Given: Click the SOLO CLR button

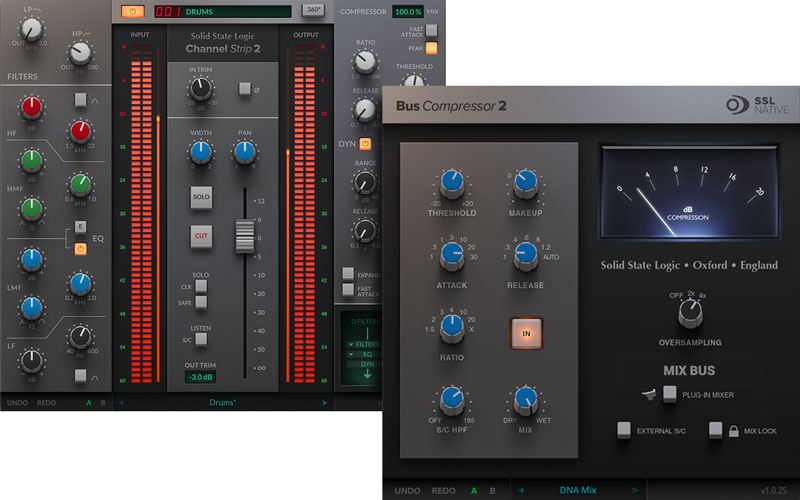Looking at the screenshot, I should click(201, 286).
